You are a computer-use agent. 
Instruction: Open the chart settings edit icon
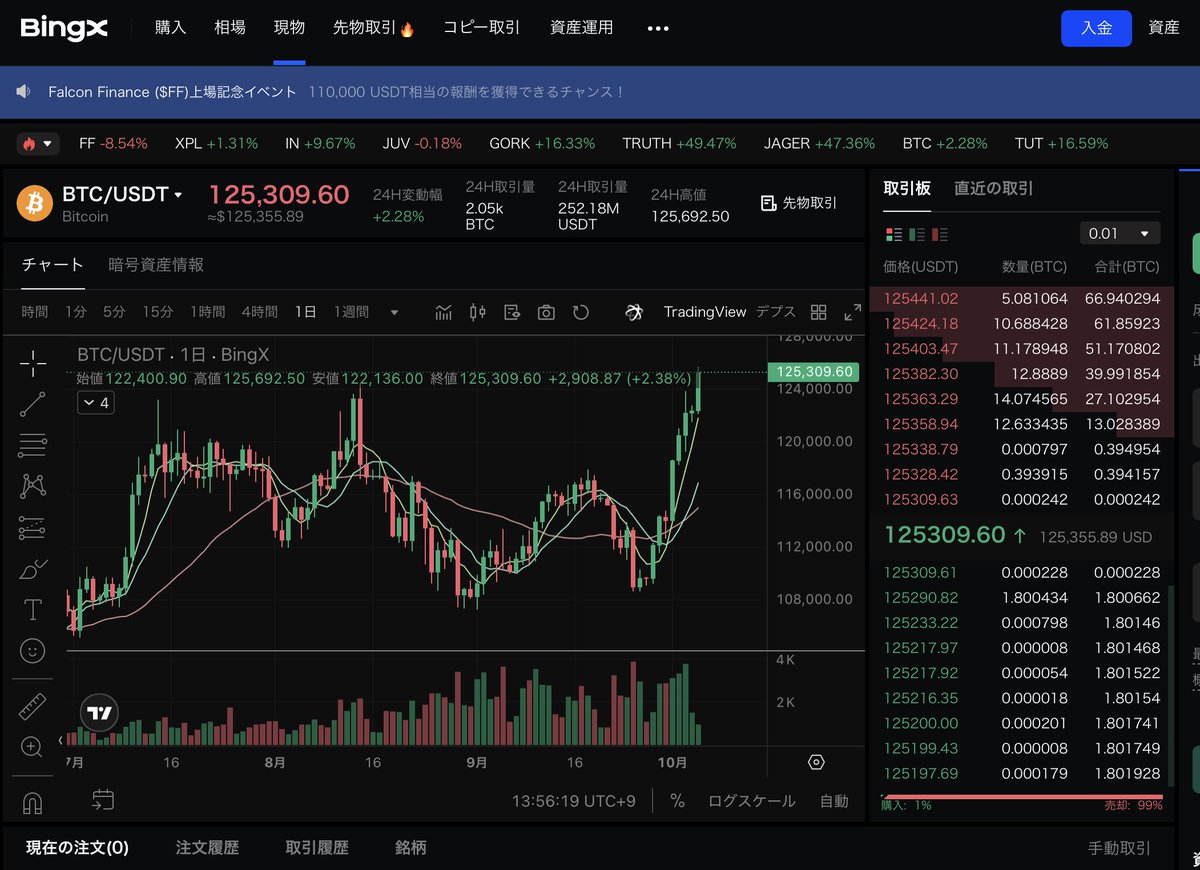[x=512, y=312]
